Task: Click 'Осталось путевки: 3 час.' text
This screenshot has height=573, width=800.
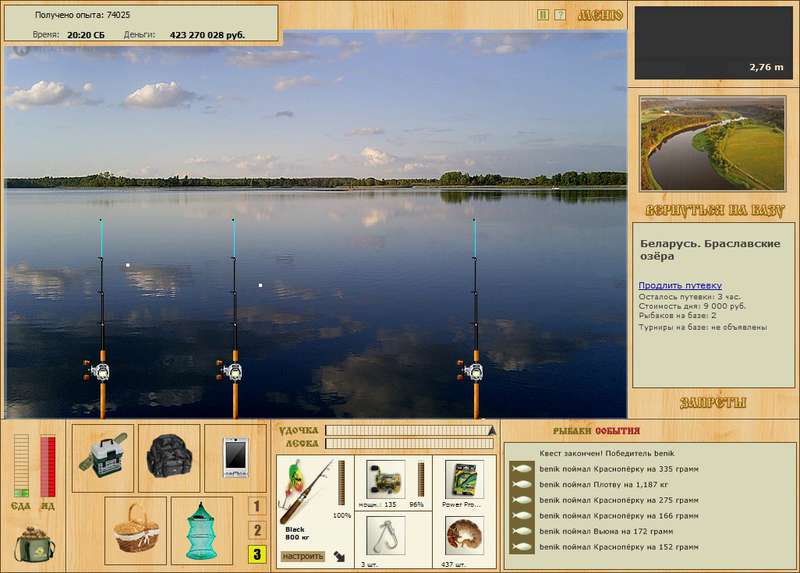Action: tap(690, 296)
